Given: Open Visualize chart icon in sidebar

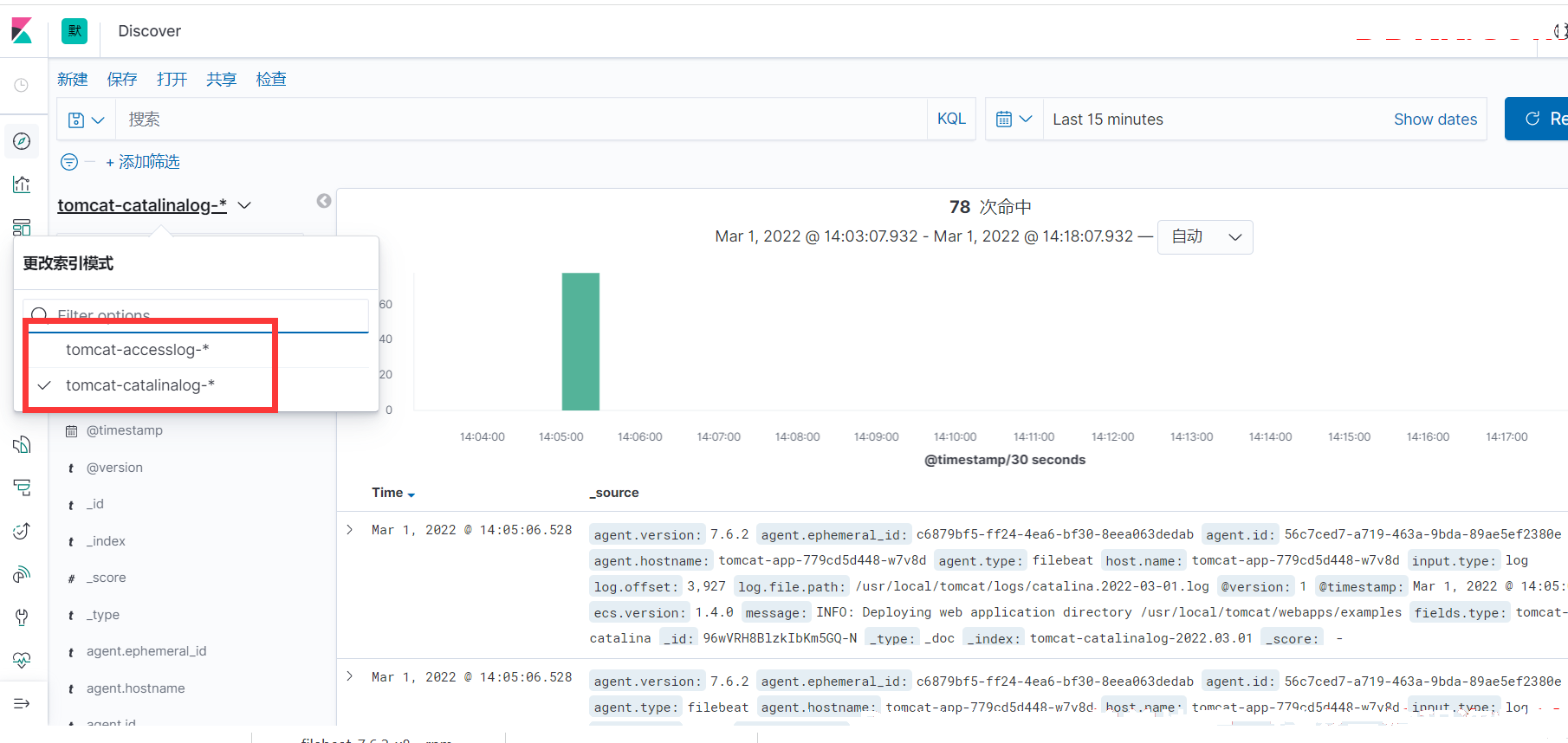Looking at the screenshot, I should [22, 184].
